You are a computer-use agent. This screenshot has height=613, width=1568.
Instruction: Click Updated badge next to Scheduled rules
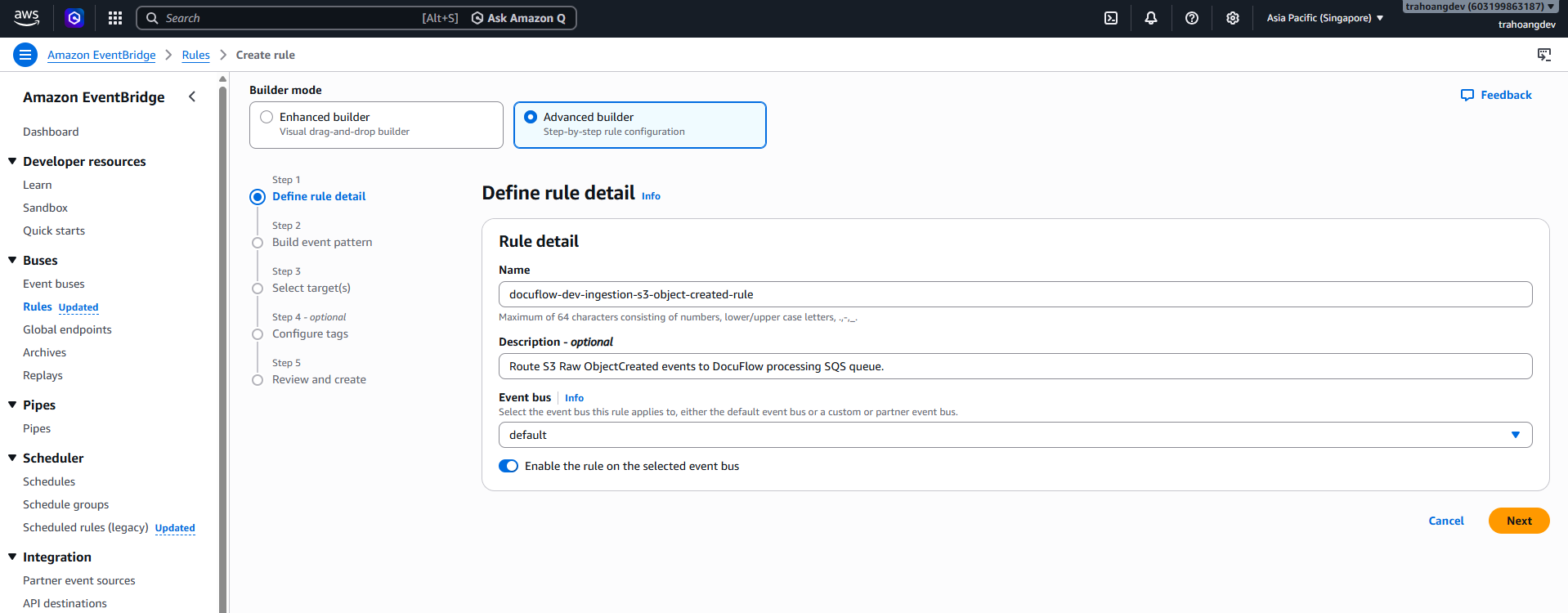(175, 528)
